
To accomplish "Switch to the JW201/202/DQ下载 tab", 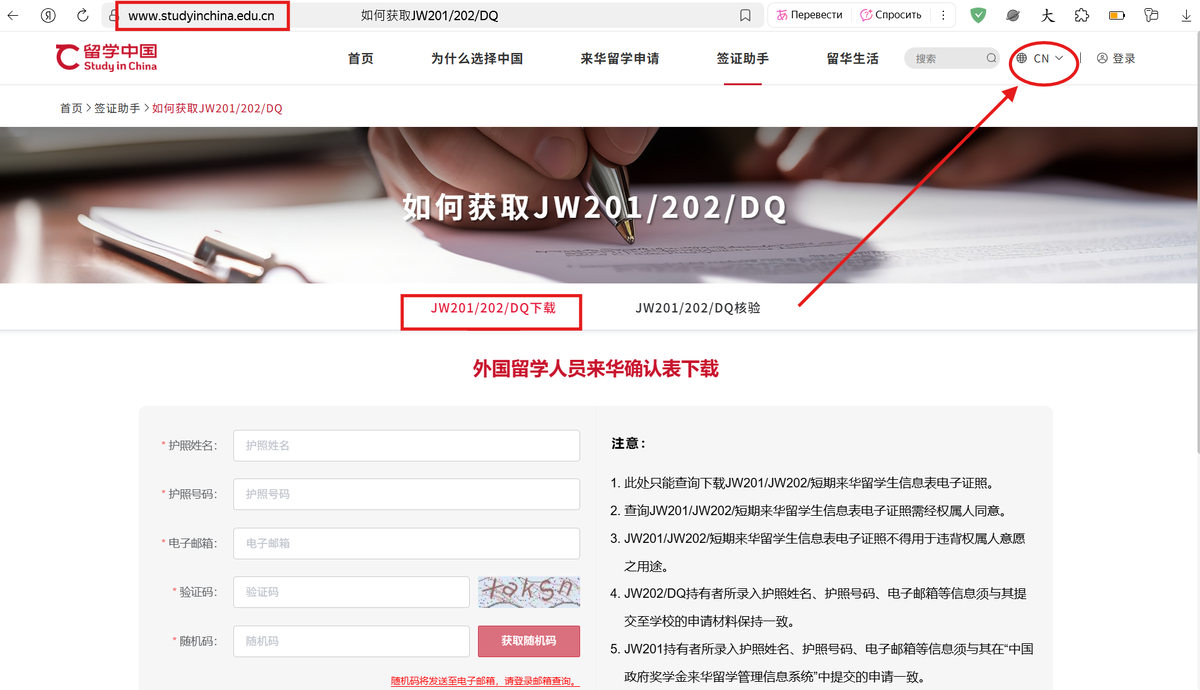I will pyautogui.click(x=492, y=308).
